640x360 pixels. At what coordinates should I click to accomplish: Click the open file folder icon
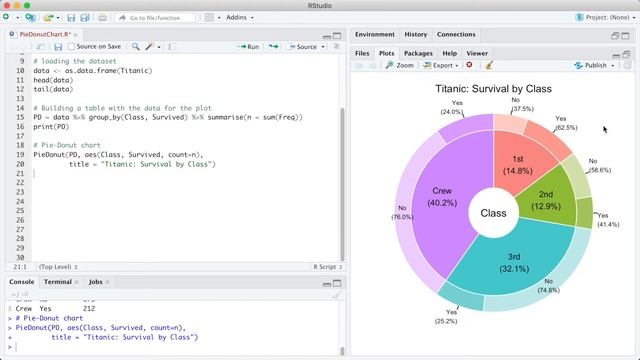pyautogui.click(x=48, y=18)
